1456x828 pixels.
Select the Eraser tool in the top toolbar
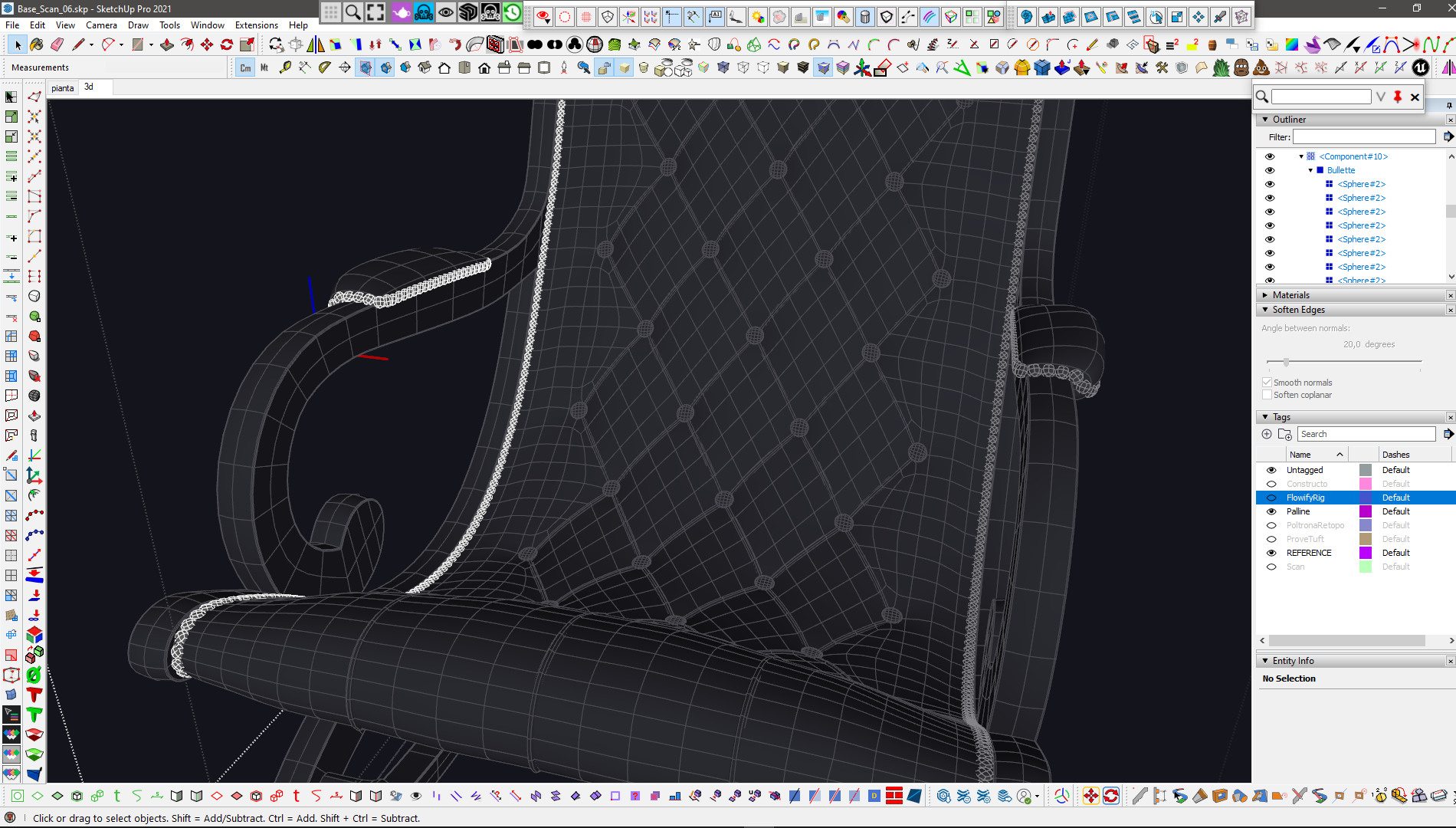57,44
